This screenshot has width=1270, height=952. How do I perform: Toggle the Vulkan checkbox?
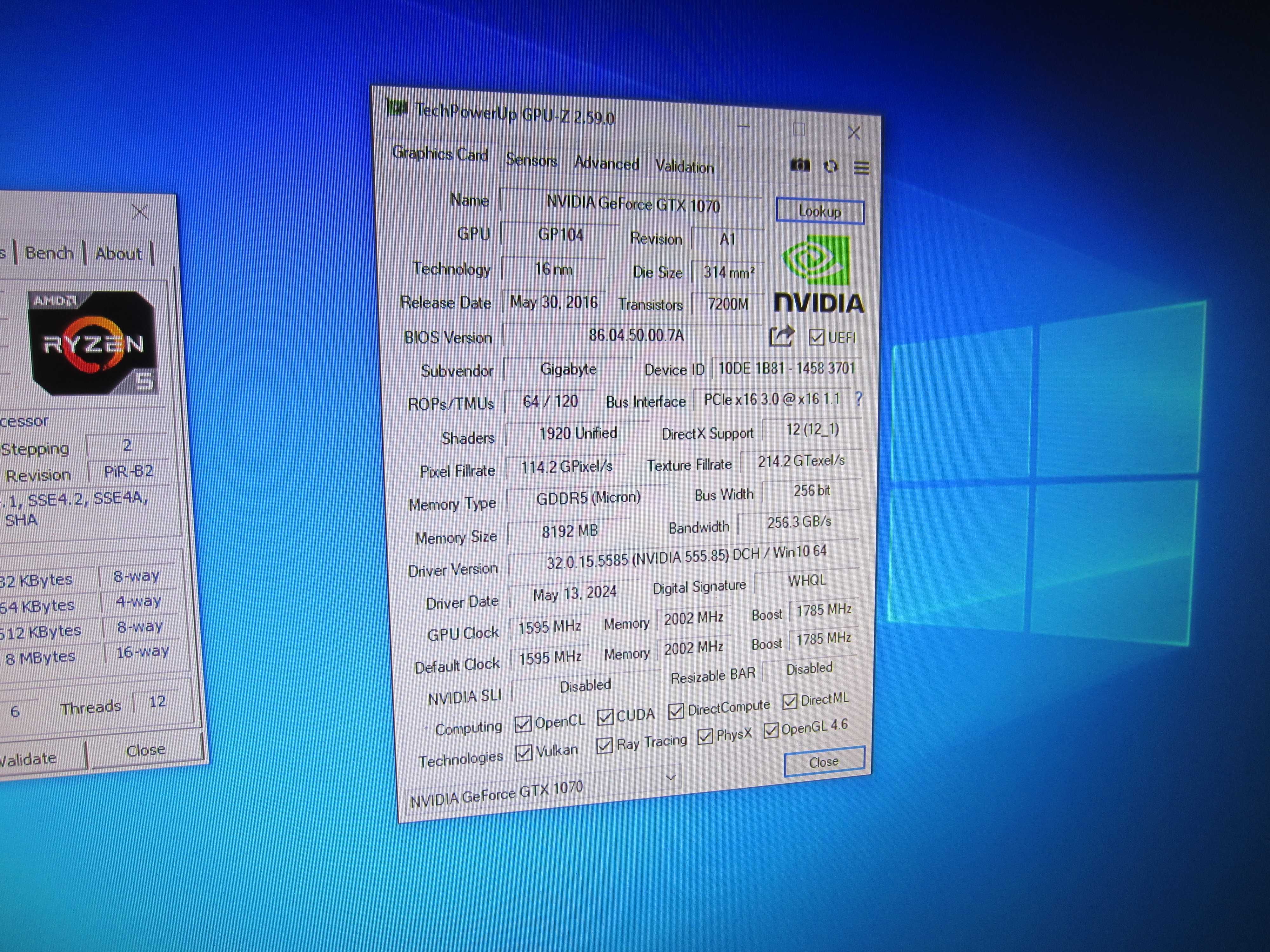(x=523, y=753)
